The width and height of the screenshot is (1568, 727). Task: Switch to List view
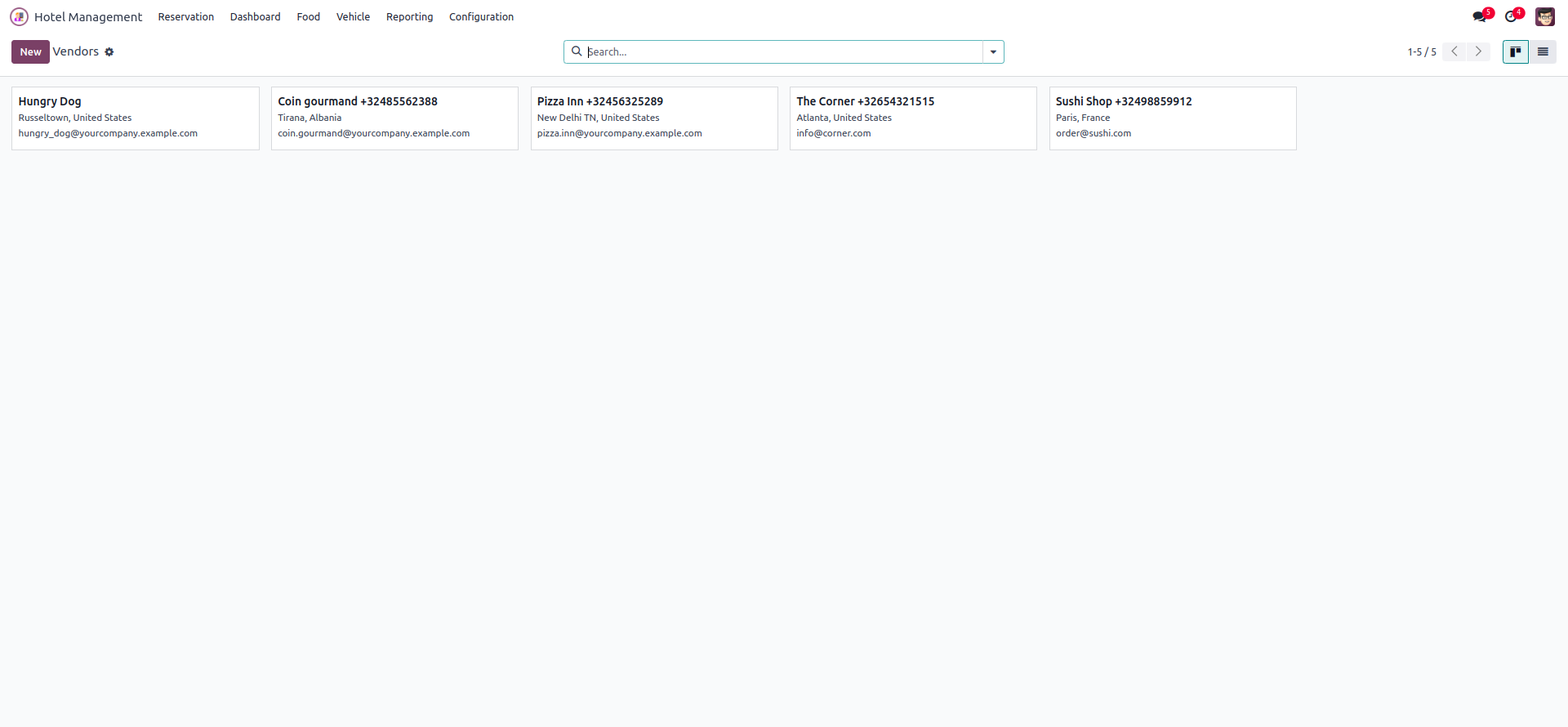point(1543,51)
